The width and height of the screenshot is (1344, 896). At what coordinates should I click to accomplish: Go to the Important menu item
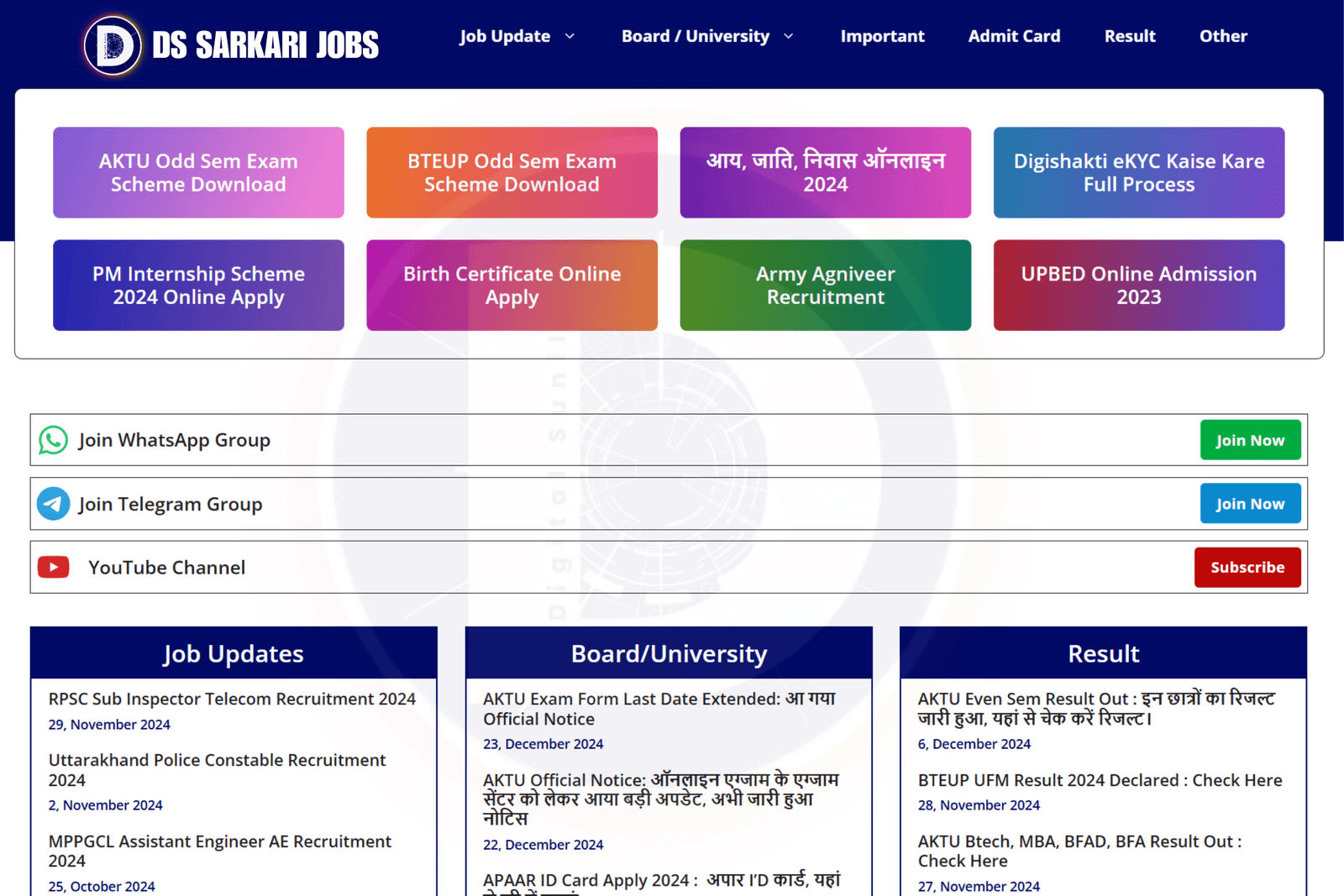[882, 36]
